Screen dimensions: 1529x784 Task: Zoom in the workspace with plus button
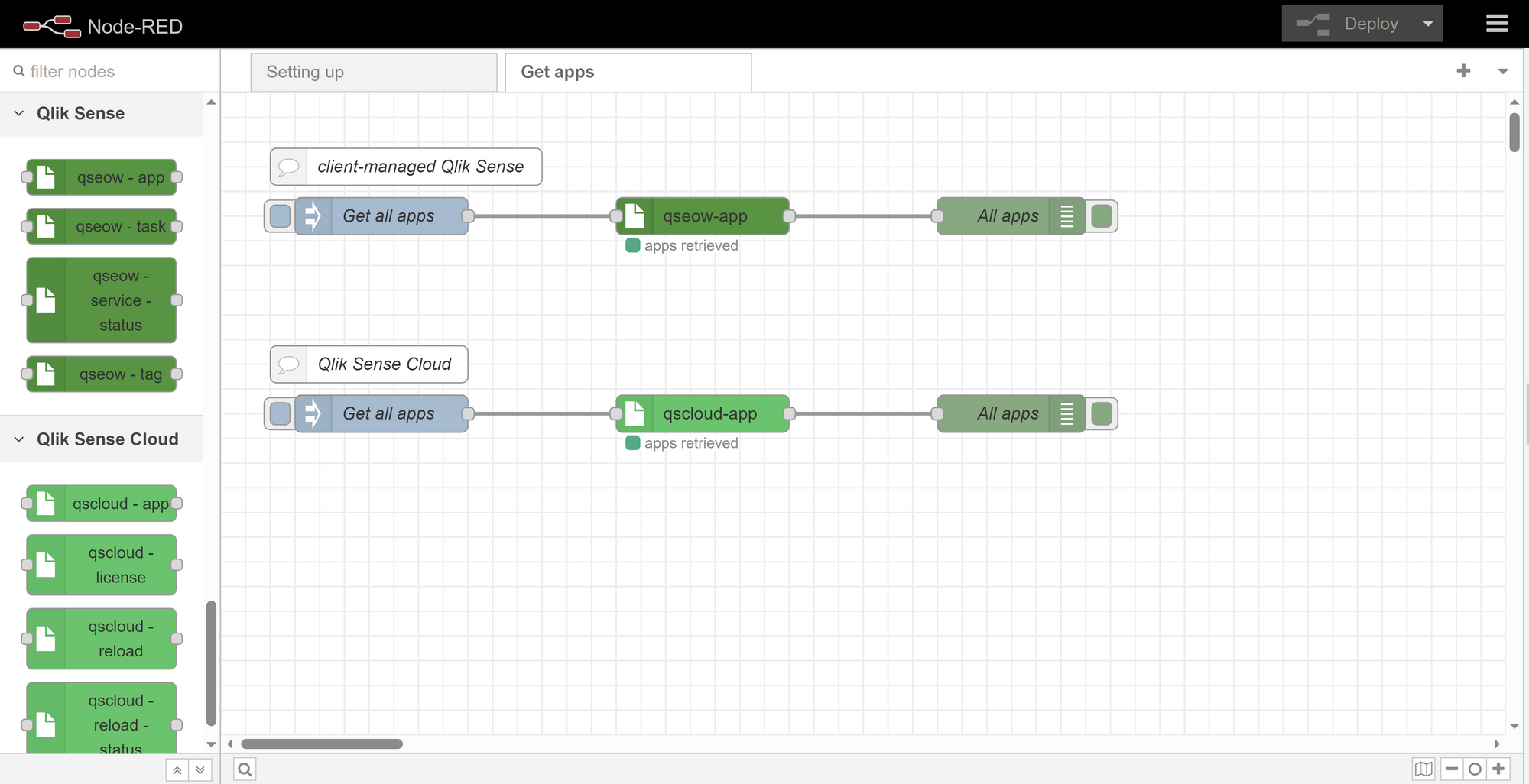click(1498, 769)
